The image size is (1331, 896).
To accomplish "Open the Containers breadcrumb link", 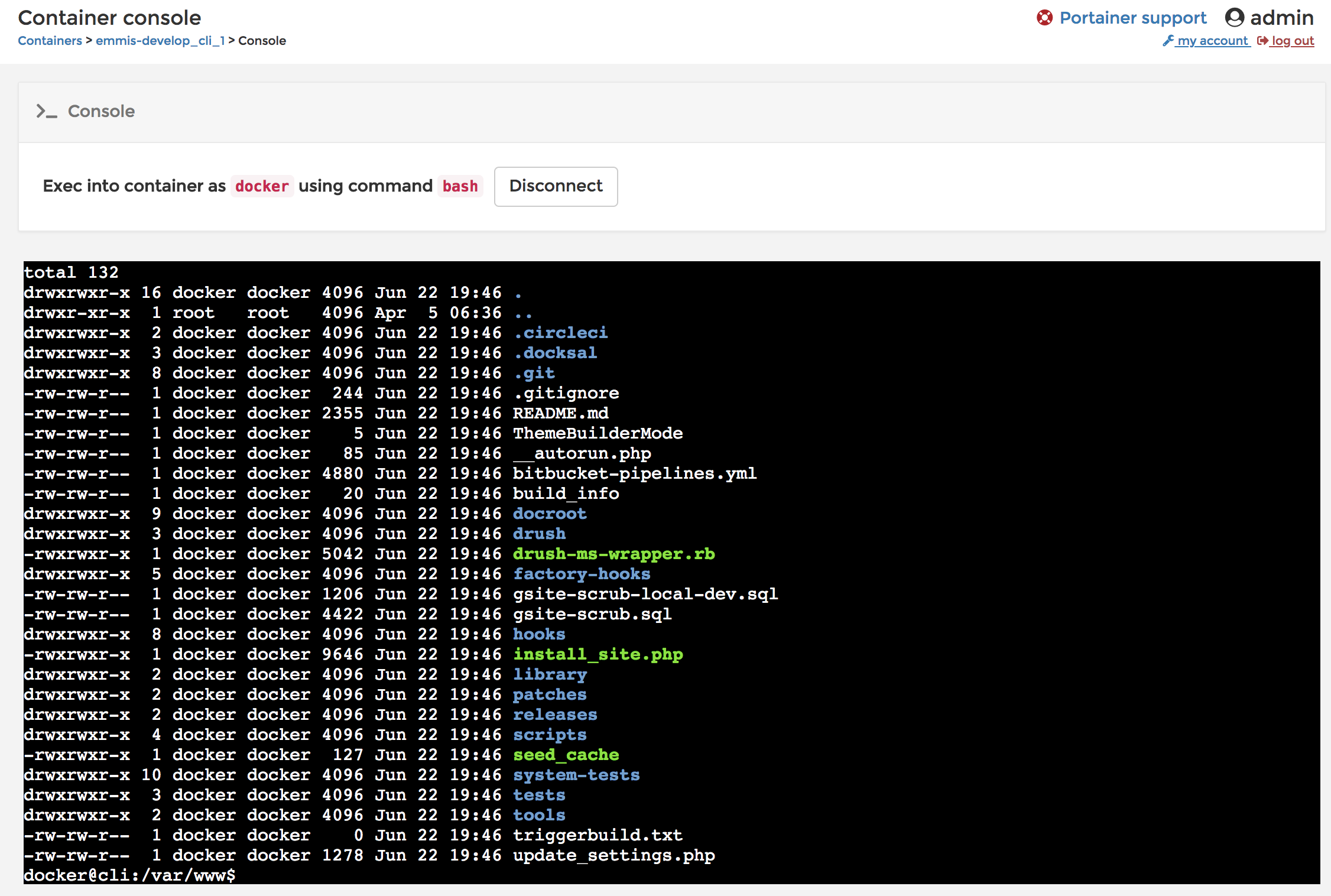I will pyautogui.click(x=50, y=40).
